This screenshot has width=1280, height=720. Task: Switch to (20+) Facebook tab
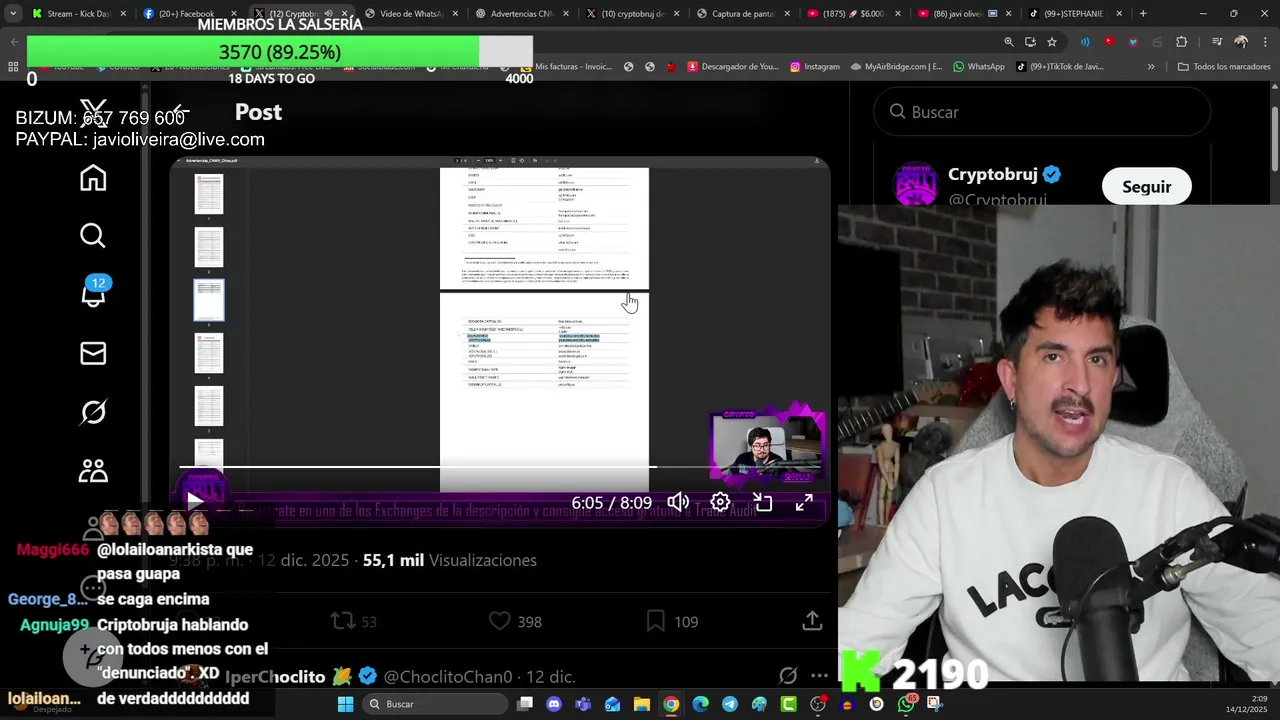tap(189, 14)
